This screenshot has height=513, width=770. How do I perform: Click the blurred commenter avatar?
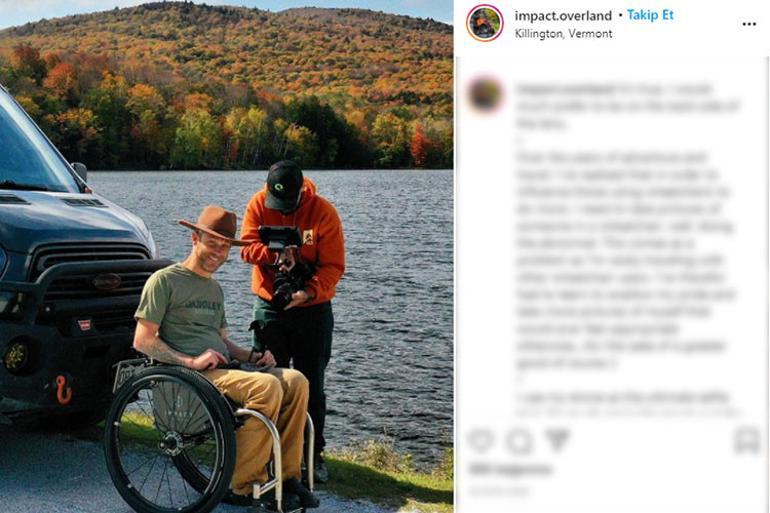pos(485,94)
